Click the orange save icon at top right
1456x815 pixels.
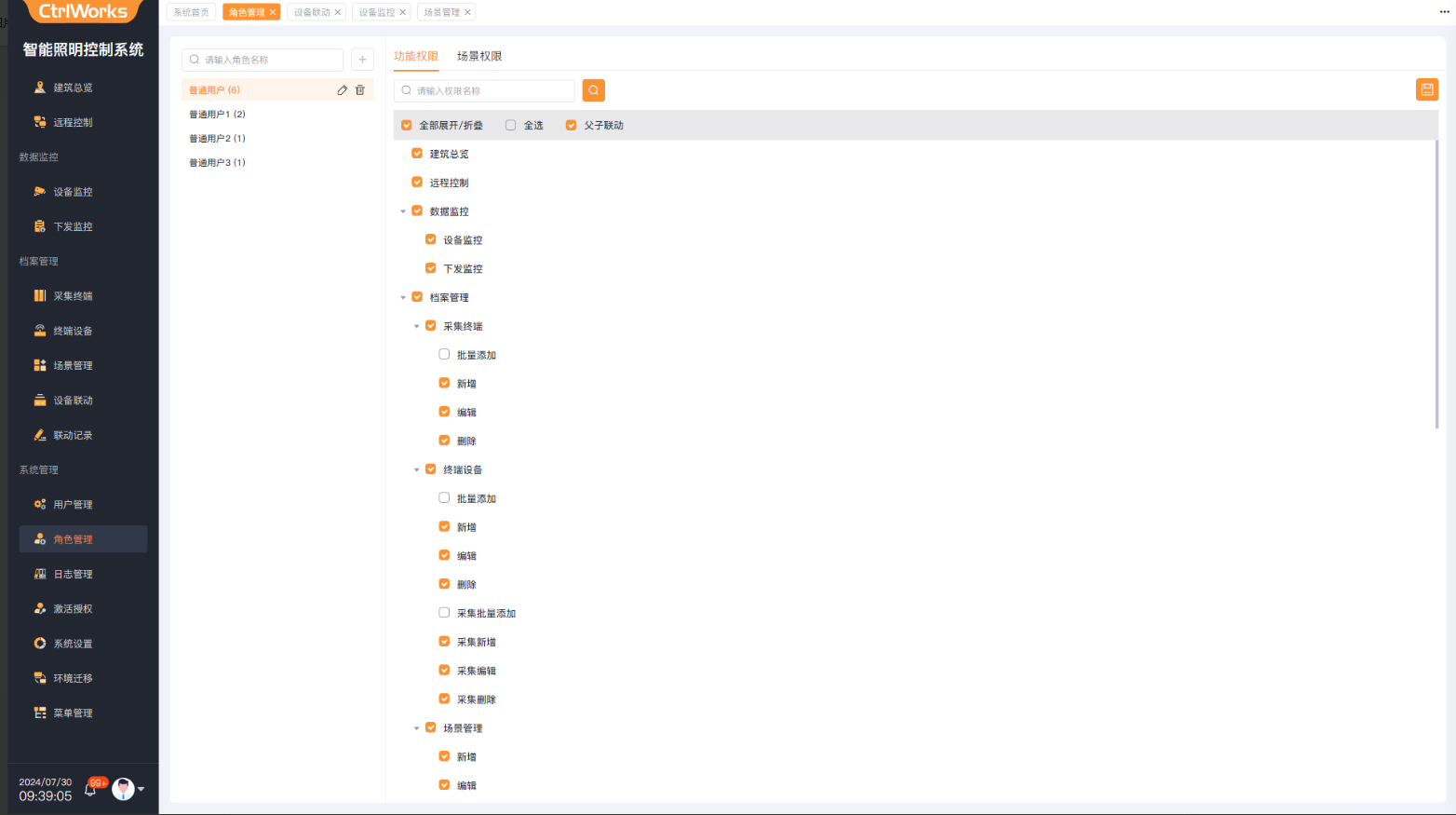[1426, 89]
